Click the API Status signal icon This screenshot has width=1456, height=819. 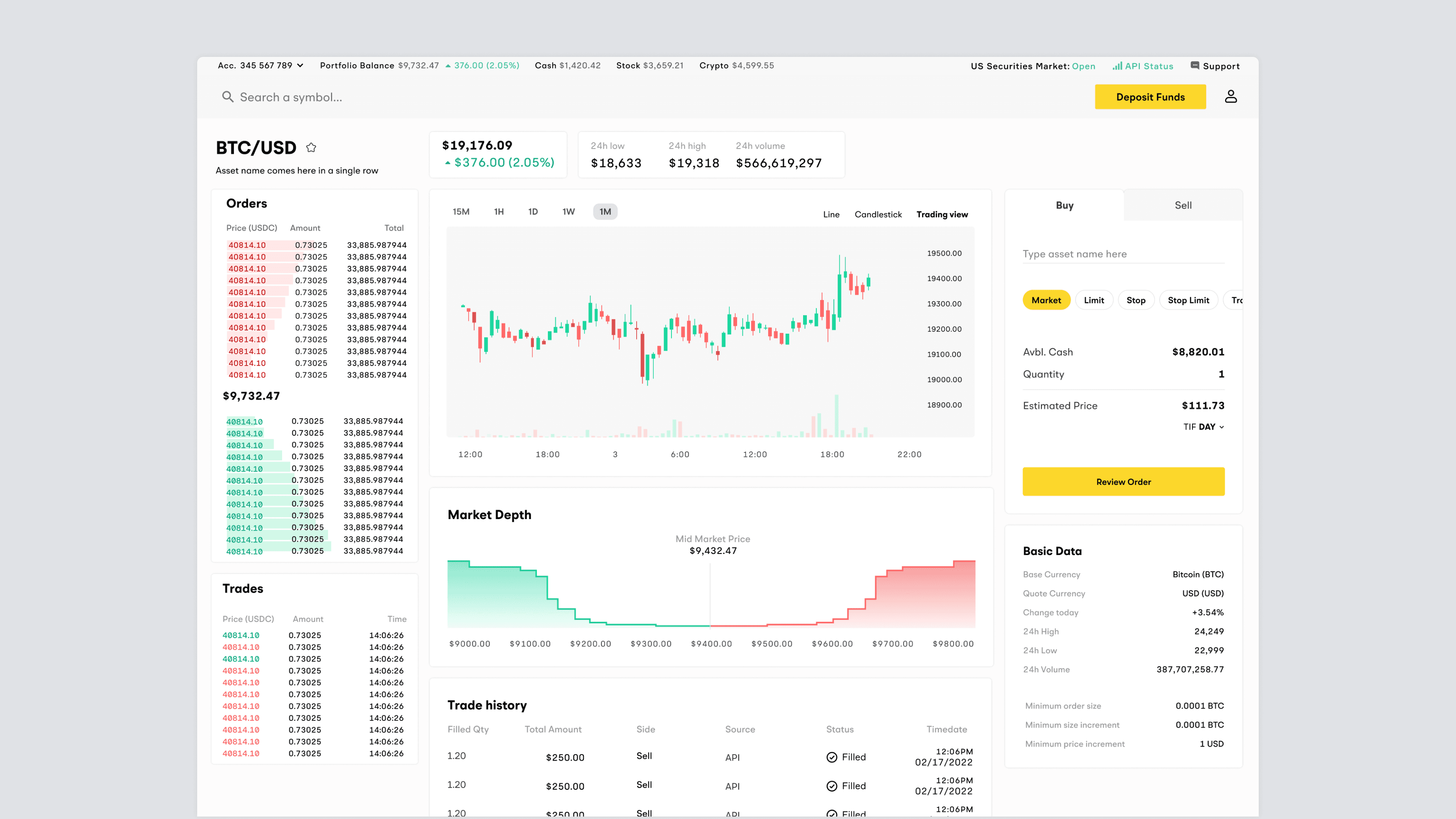coord(1117,66)
